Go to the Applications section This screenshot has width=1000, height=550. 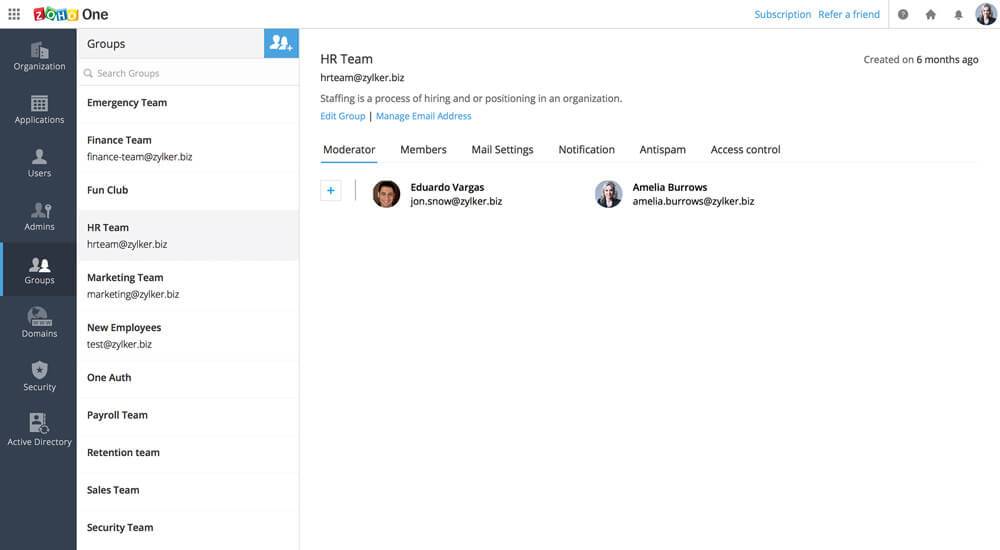pyautogui.click(x=39, y=109)
